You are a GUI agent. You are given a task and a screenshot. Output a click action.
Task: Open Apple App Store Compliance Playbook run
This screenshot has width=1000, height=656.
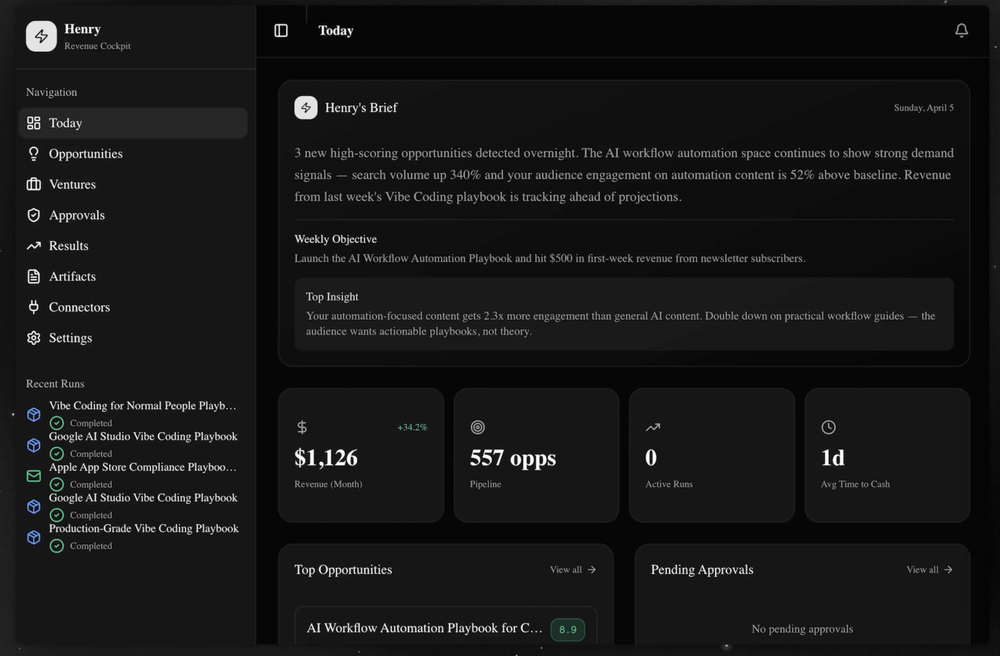(142, 467)
